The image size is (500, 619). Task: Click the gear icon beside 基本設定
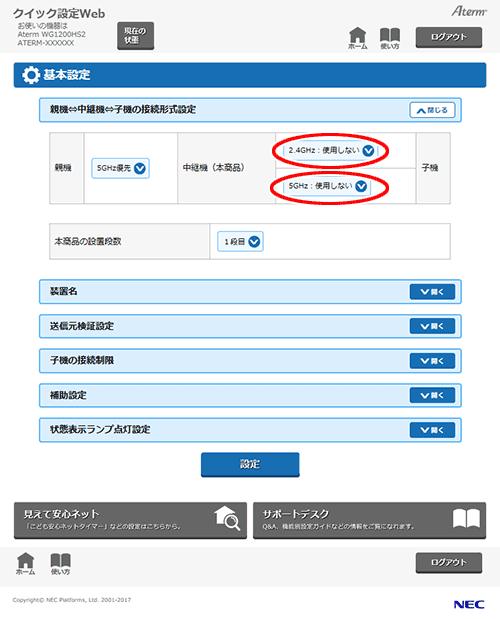[x=30, y=75]
